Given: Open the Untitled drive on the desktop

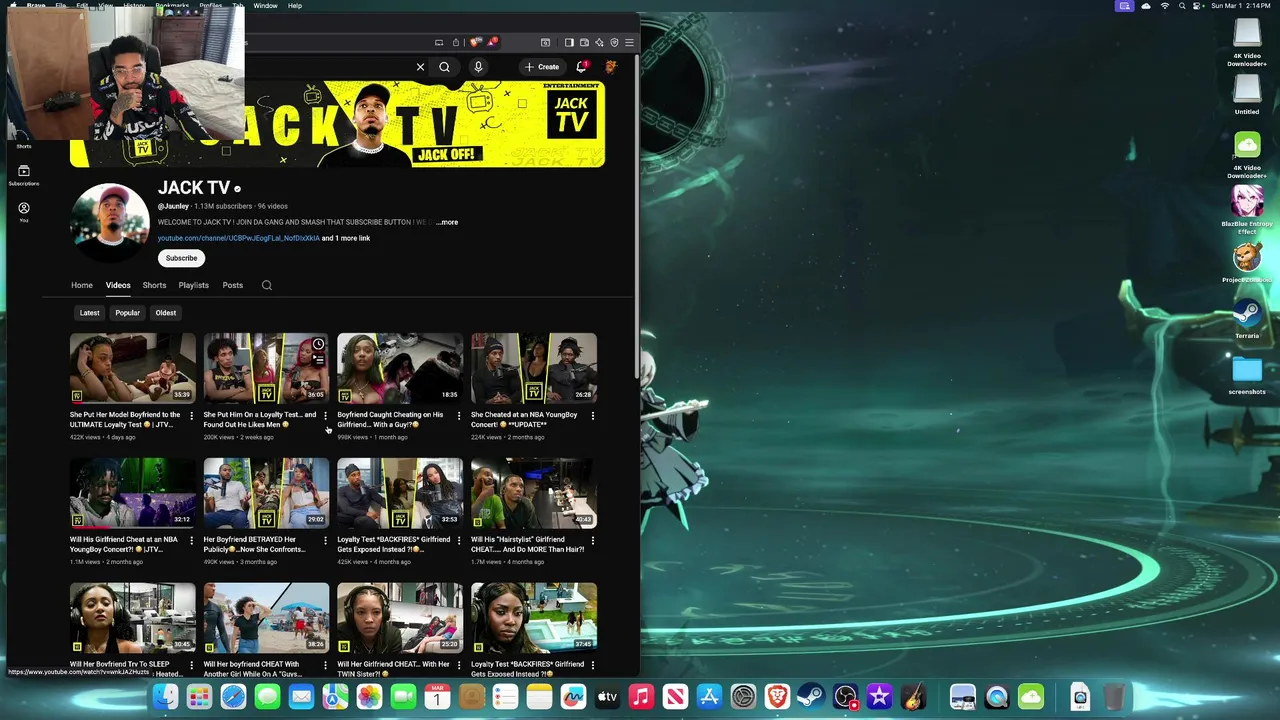Looking at the screenshot, I should point(1247,95).
